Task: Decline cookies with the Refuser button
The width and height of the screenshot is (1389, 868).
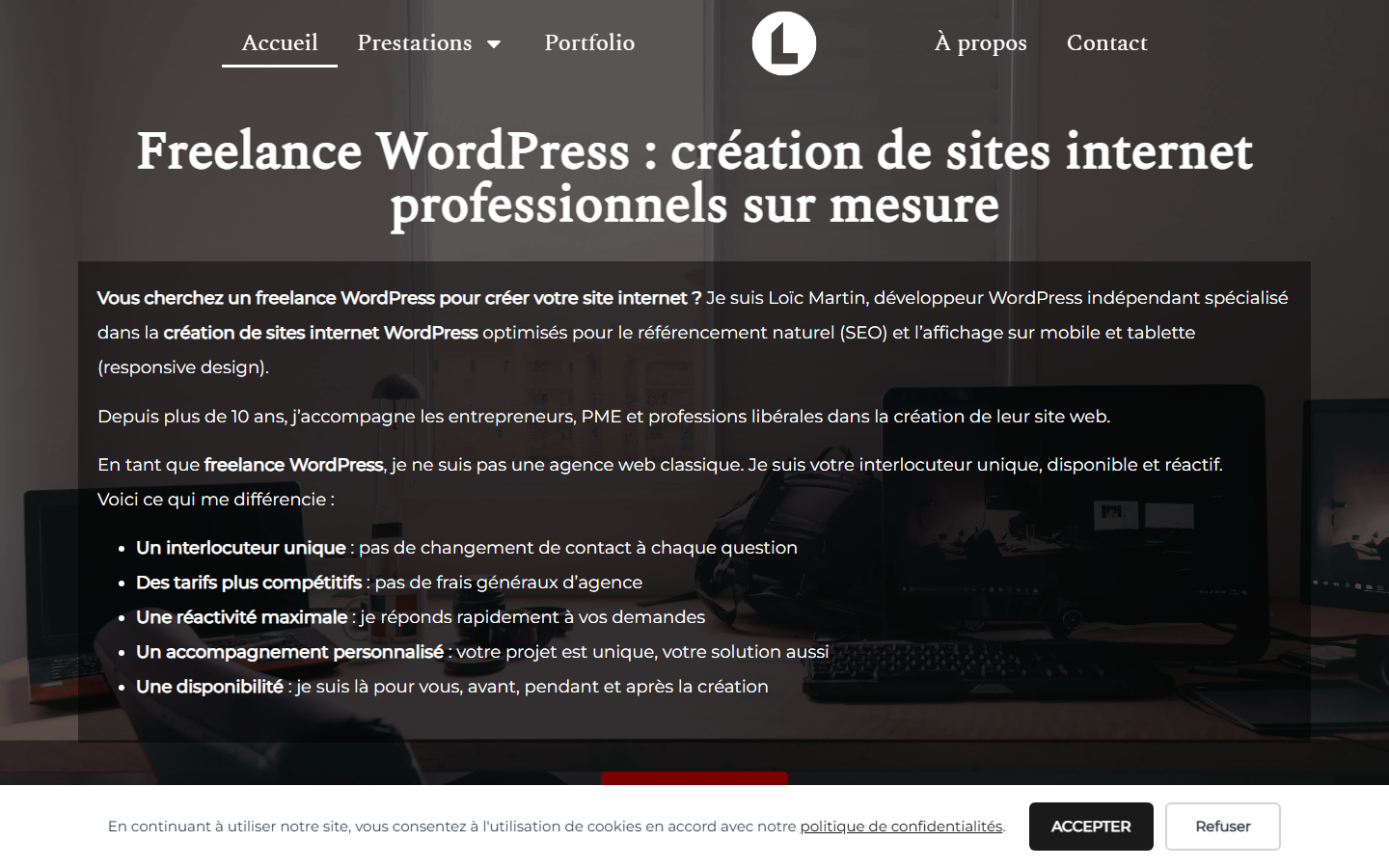Action: (x=1223, y=827)
